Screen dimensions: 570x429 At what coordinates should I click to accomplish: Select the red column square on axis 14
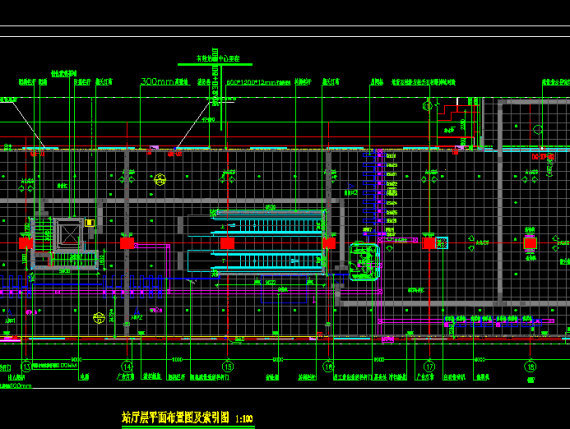(127, 243)
